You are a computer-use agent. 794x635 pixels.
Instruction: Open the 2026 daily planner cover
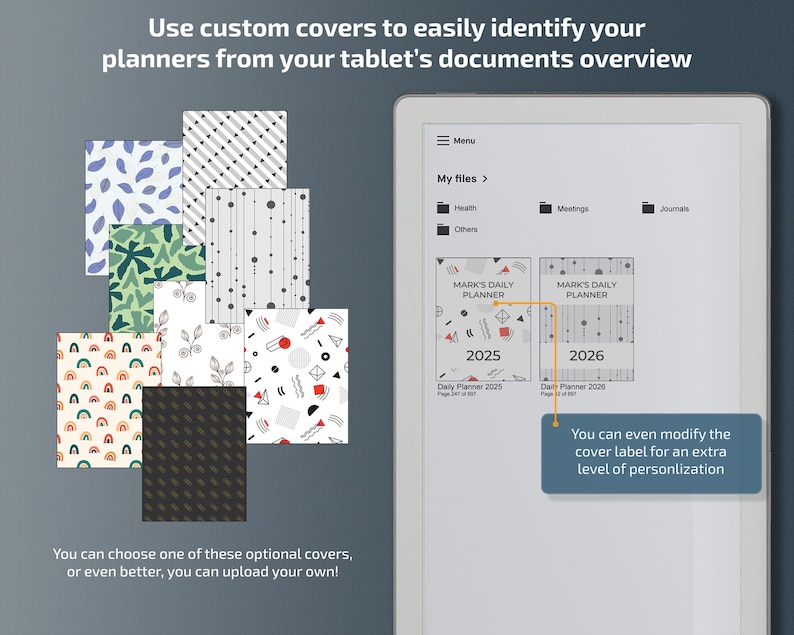click(586, 319)
